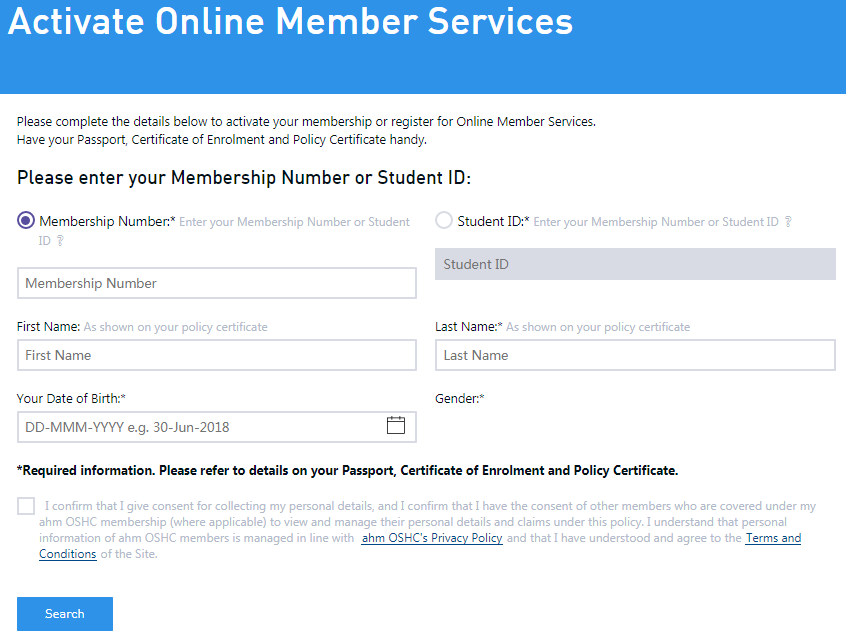Click help icon beside Membership Number hint

60,241
